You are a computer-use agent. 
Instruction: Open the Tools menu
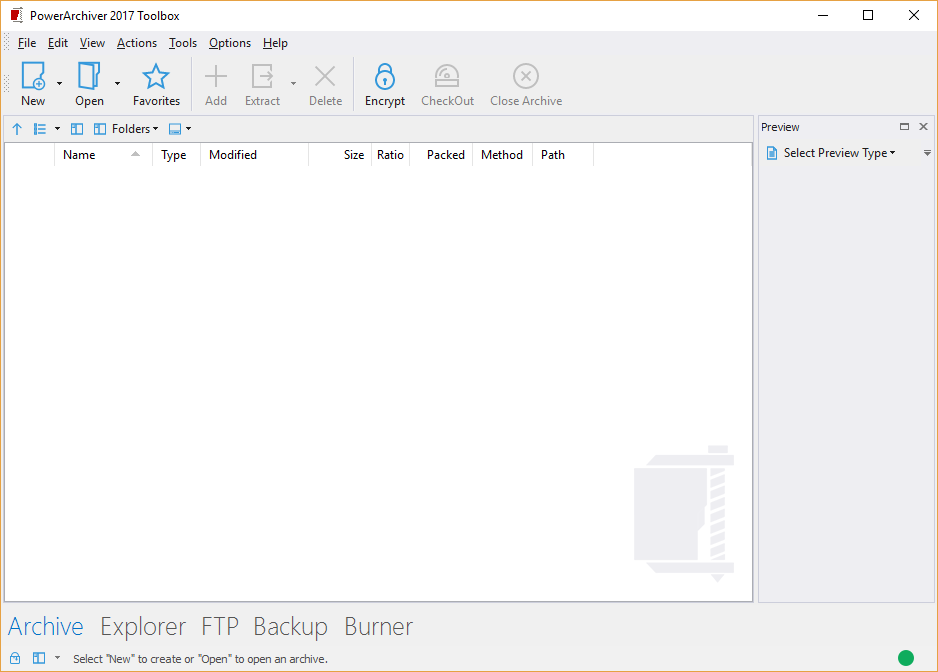[183, 43]
